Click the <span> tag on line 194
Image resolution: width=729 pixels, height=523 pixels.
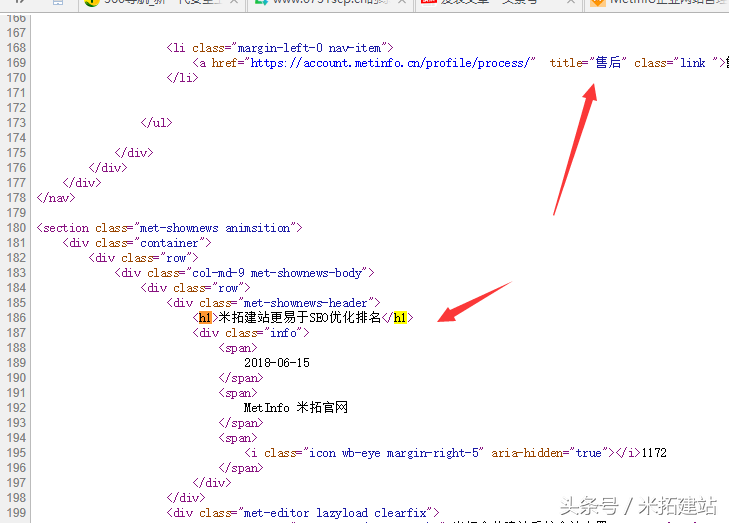238,437
